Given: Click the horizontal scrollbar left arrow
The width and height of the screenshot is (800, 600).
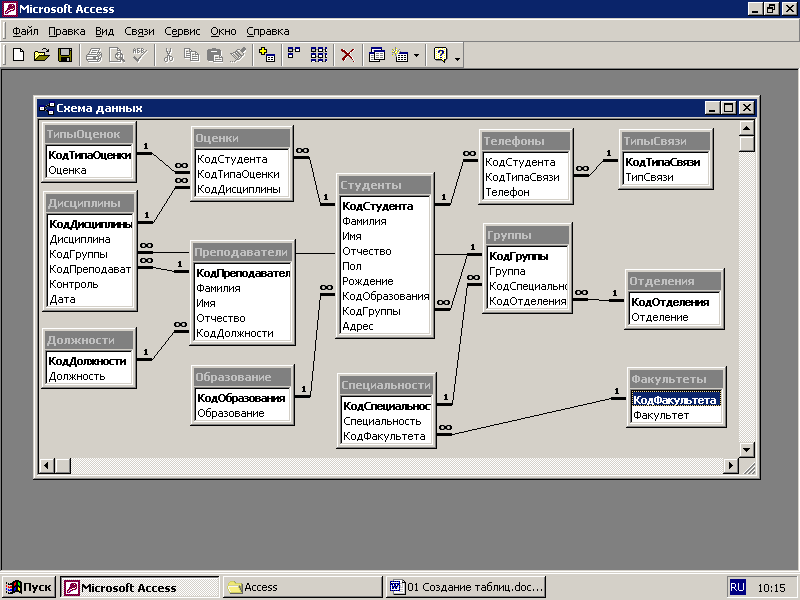Looking at the screenshot, I should click(x=47, y=465).
